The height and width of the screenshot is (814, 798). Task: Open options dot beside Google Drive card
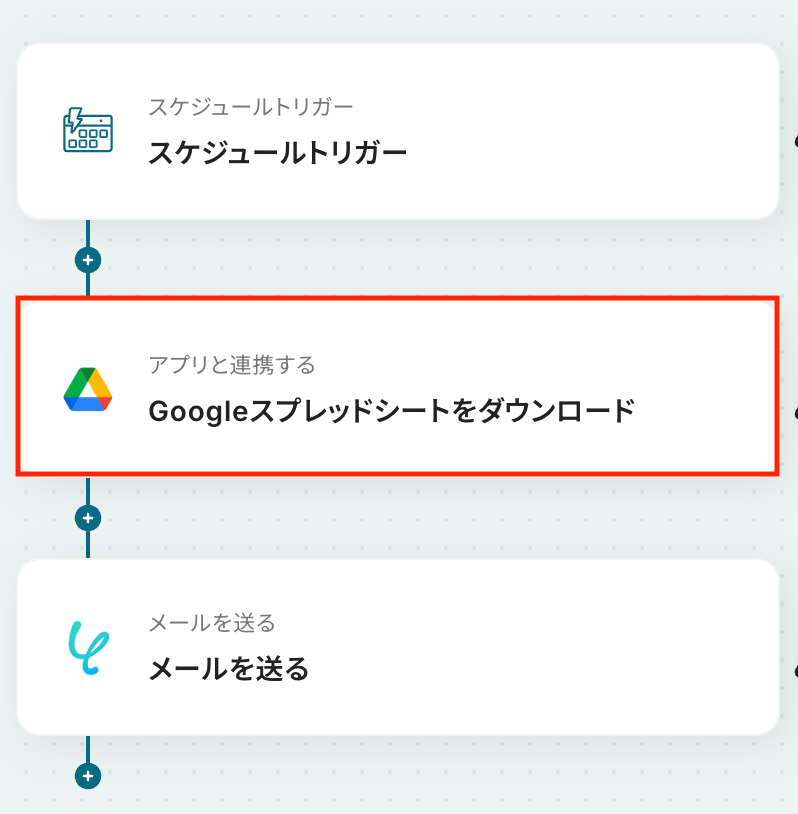pyautogui.click(x=795, y=411)
